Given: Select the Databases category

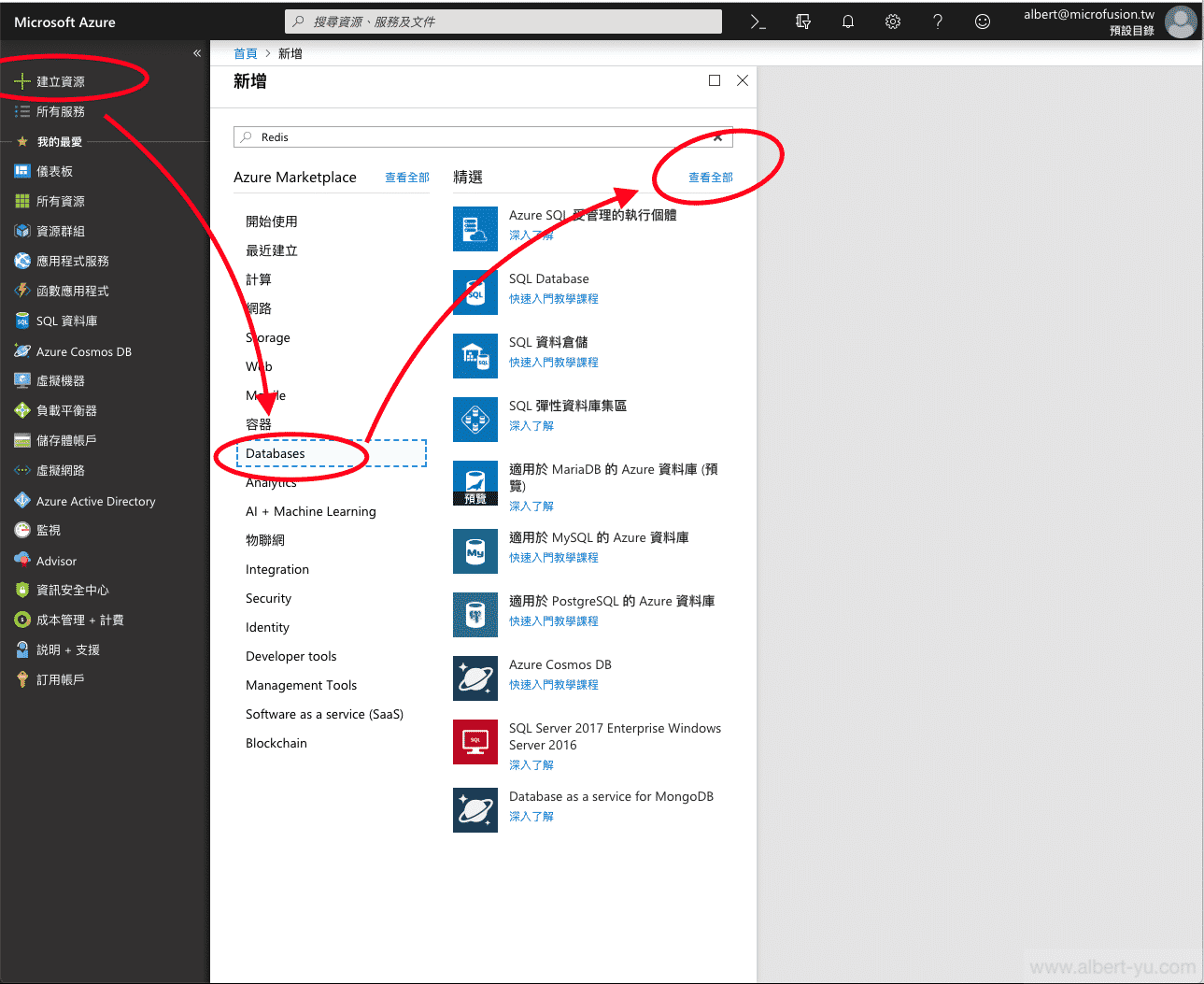Looking at the screenshot, I should click(x=332, y=453).
